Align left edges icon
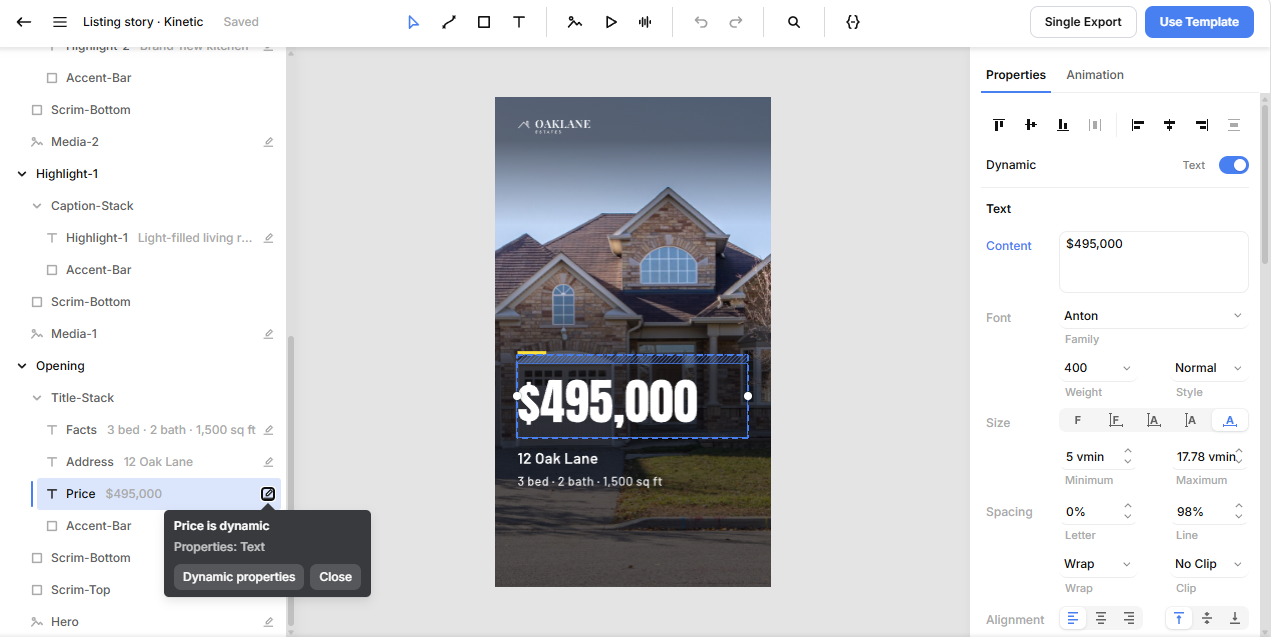Viewport: 1272px width, 637px height. pyautogui.click(x=1138, y=125)
